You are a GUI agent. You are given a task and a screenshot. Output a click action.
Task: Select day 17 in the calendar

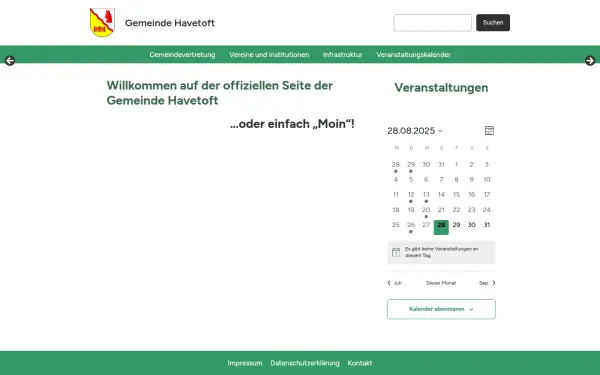[x=487, y=195]
